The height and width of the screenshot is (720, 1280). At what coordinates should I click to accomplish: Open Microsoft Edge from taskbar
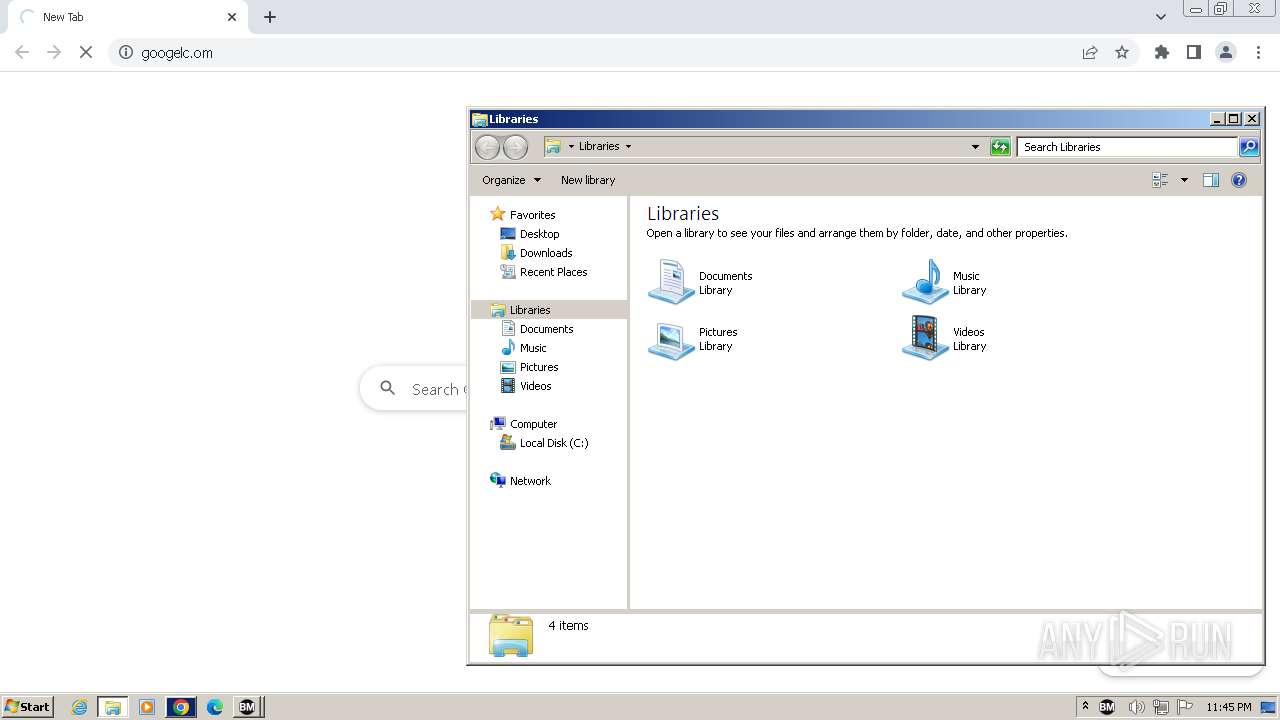tap(215, 707)
